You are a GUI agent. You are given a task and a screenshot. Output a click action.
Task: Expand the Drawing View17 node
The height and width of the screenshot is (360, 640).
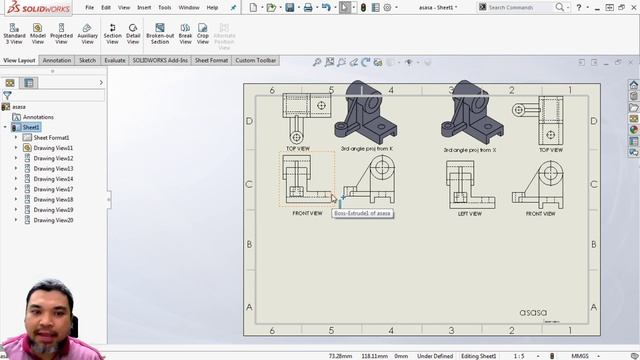16,189
